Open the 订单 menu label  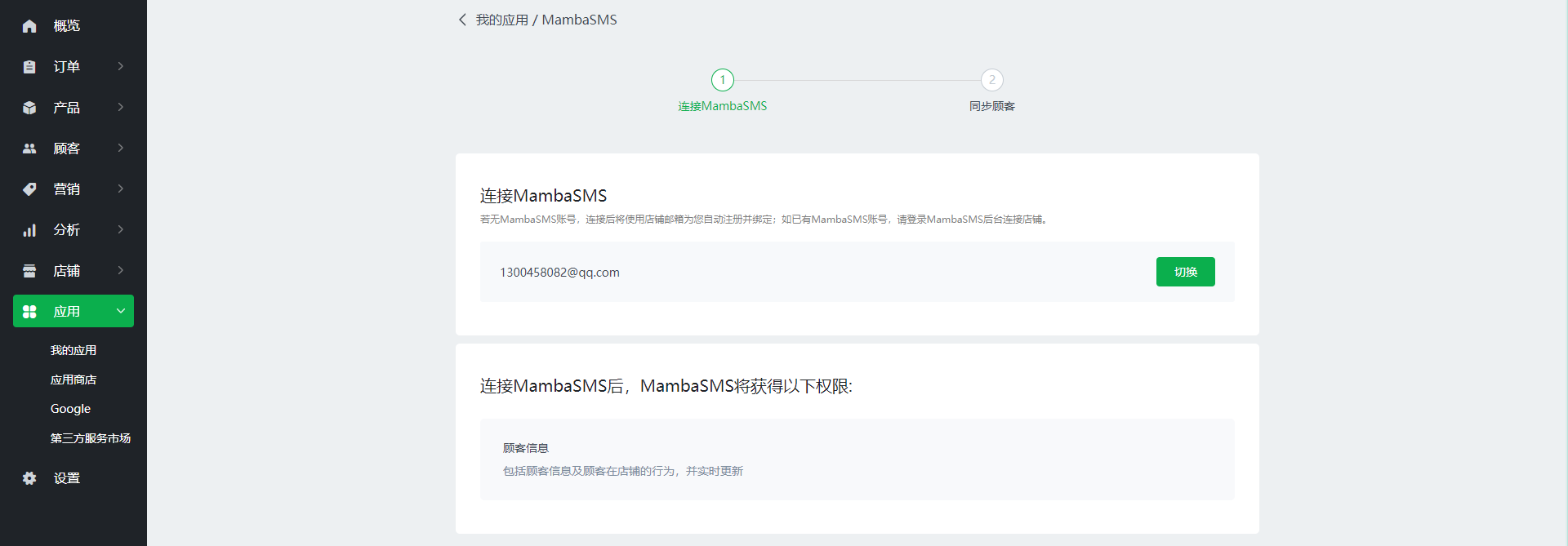(67, 67)
